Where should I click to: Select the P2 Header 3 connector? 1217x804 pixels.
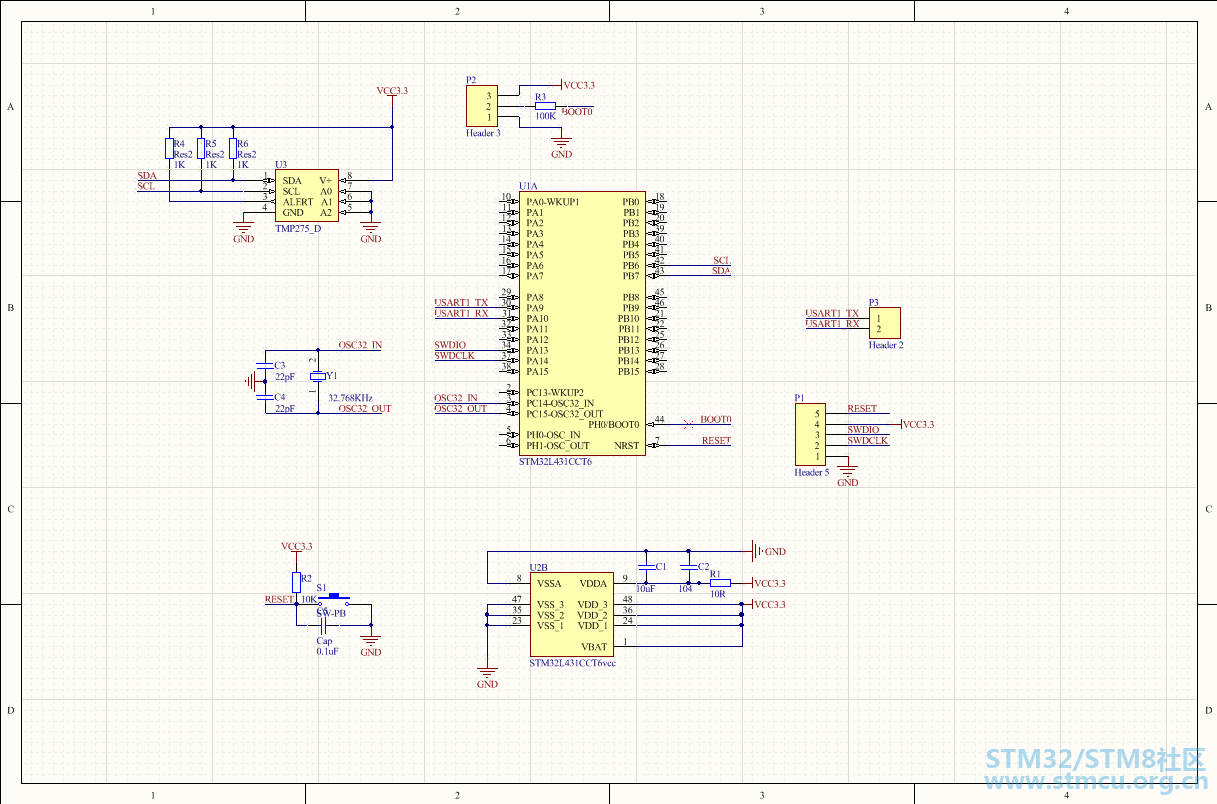(482, 107)
